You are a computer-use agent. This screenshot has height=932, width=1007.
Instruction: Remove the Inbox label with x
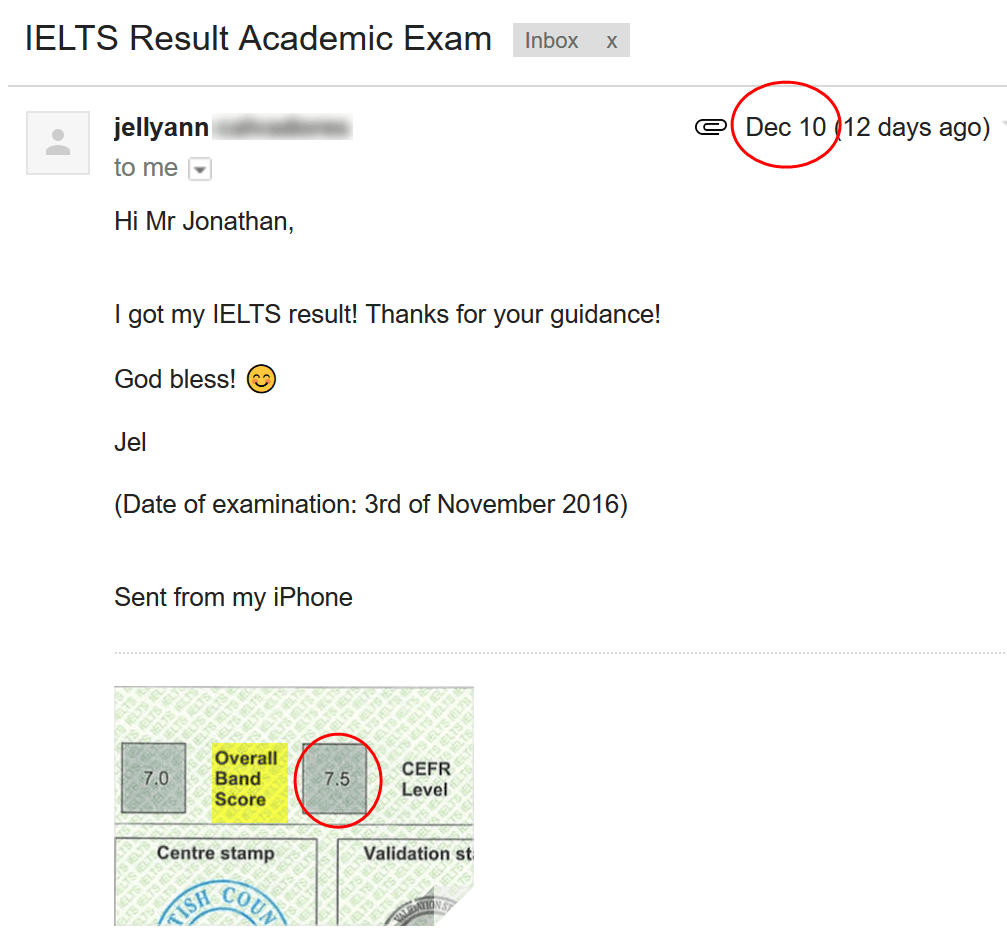click(612, 41)
